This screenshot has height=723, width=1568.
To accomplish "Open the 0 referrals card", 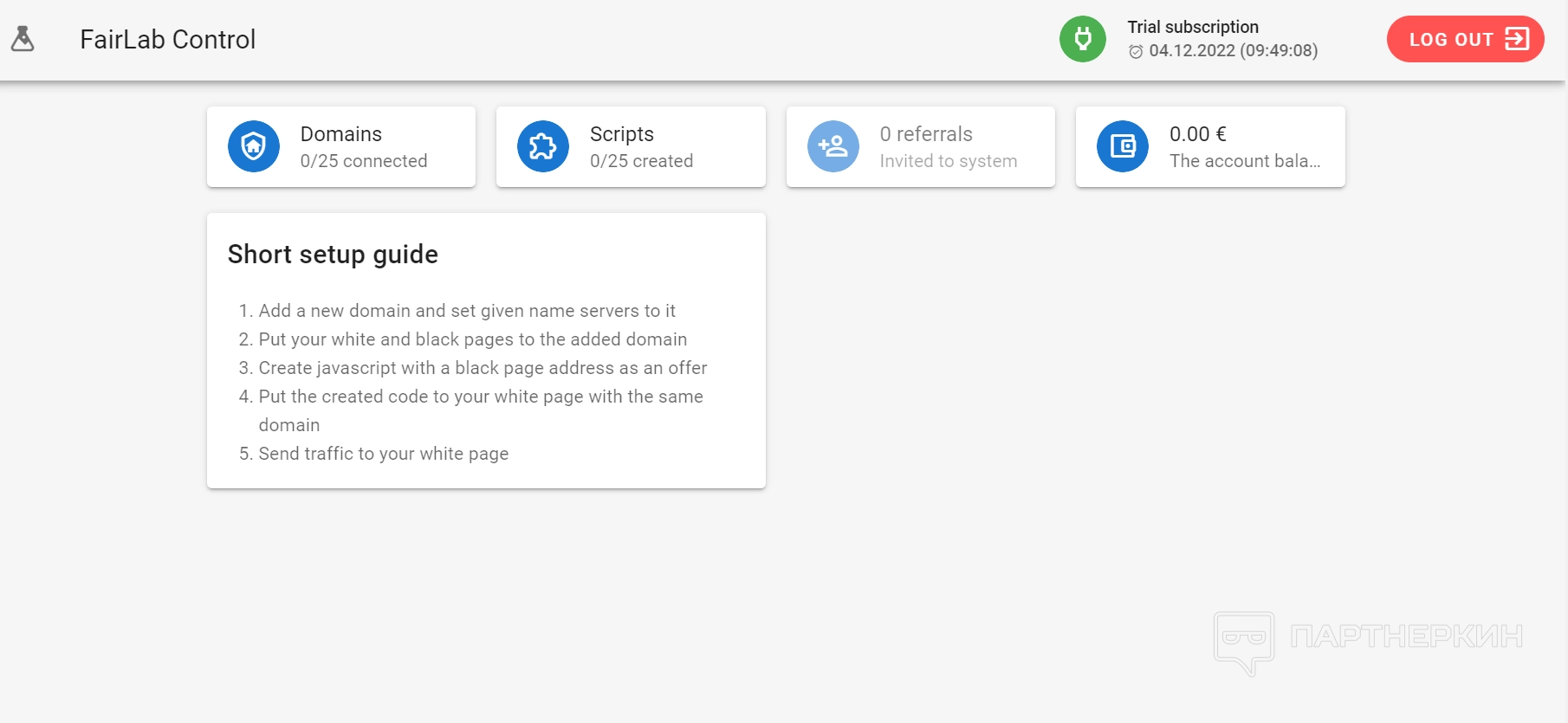I will (921, 146).
